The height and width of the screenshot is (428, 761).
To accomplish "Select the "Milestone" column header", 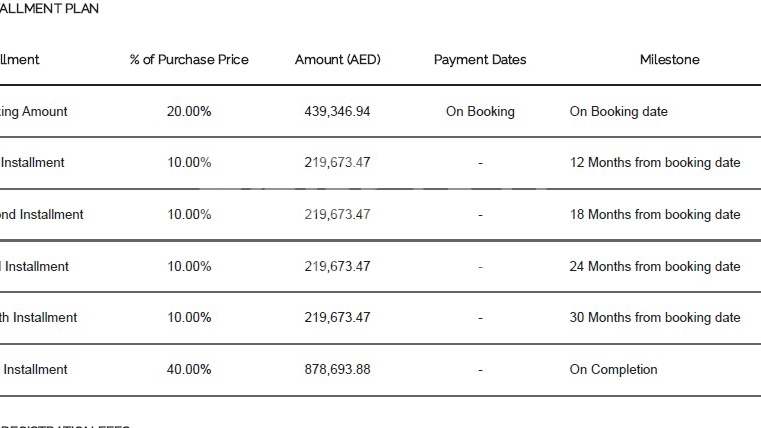I will coord(669,60).
